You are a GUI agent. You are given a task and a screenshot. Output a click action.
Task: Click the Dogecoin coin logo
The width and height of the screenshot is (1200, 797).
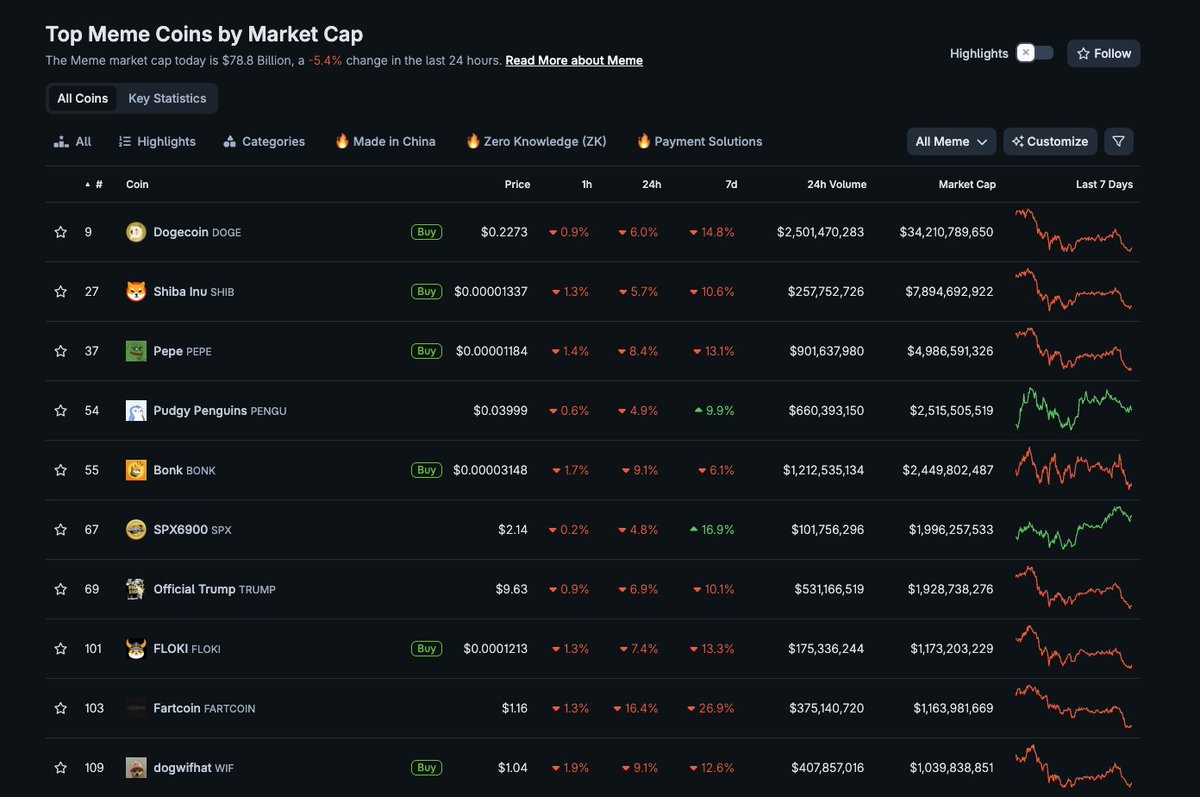pyautogui.click(x=136, y=232)
